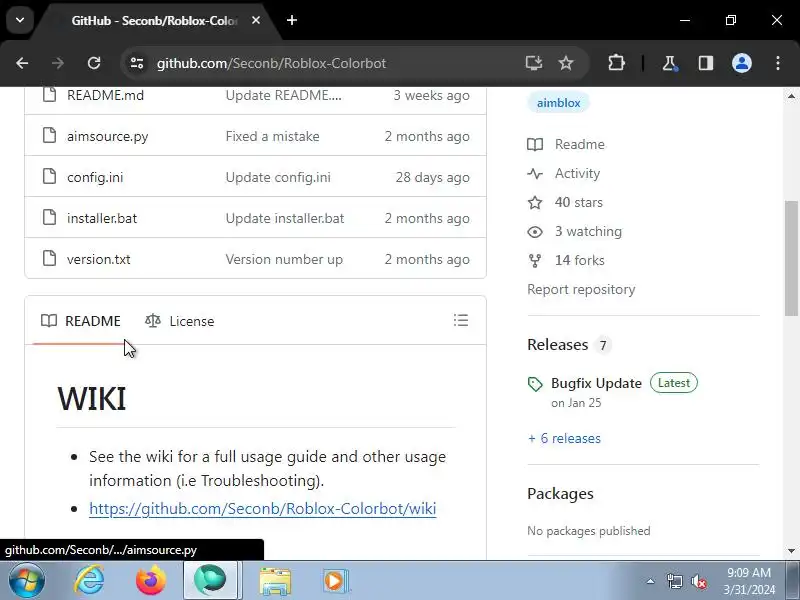Close the GitHub Roblox-Colorbot tab
Viewport: 800px width, 600px height.
[x=256, y=20]
